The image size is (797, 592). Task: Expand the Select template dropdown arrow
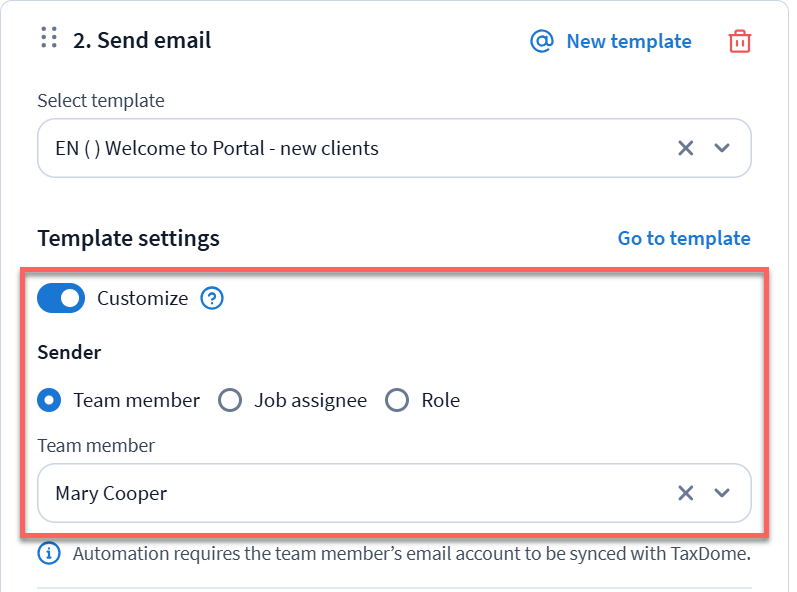pos(723,148)
